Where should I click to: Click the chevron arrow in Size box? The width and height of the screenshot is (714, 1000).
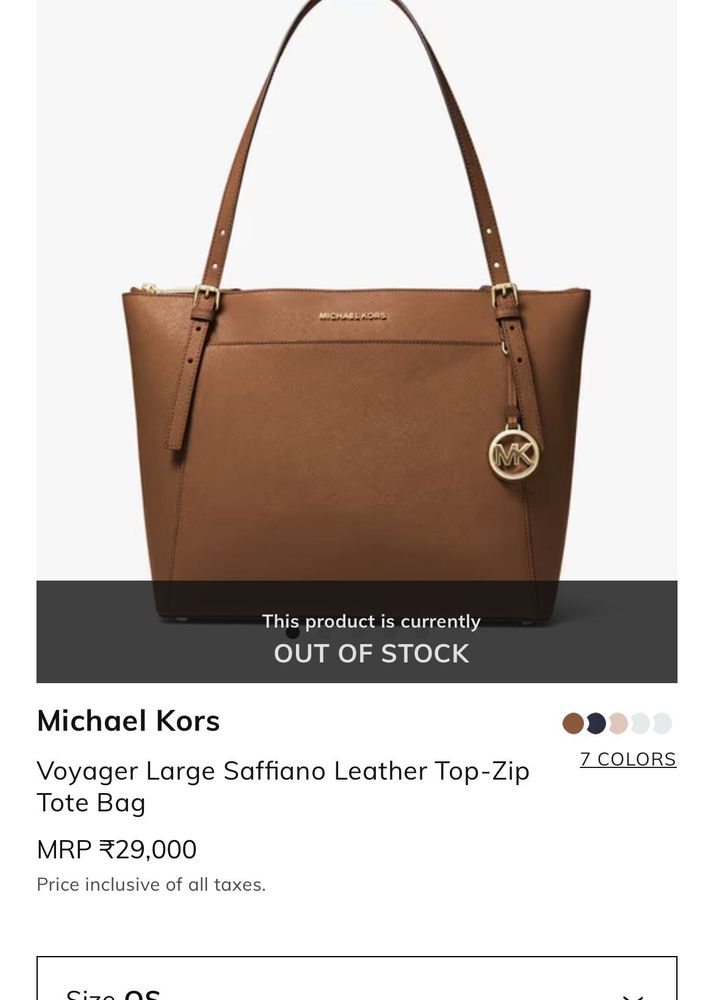tap(633, 995)
